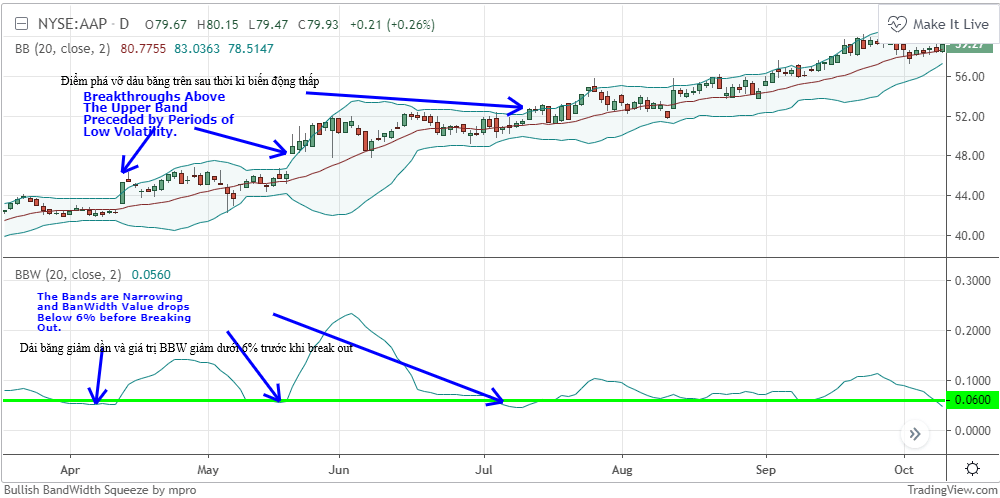Click the Vietnamese 'Điểm phá vỡ' annotation text
The height and width of the screenshot is (498, 1000).
click(x=189, y=81)
